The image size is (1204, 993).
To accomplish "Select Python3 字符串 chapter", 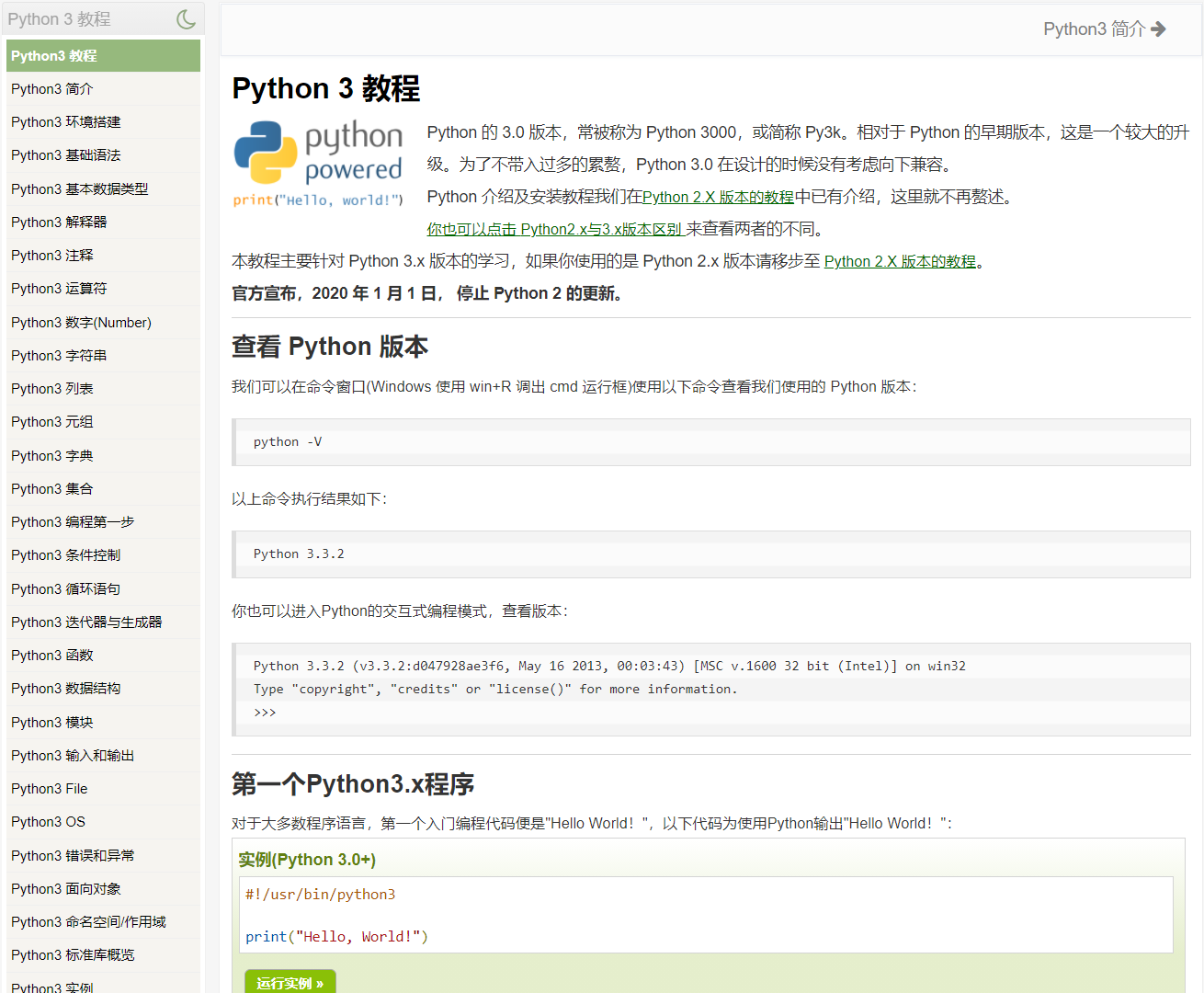I will 103,356.
